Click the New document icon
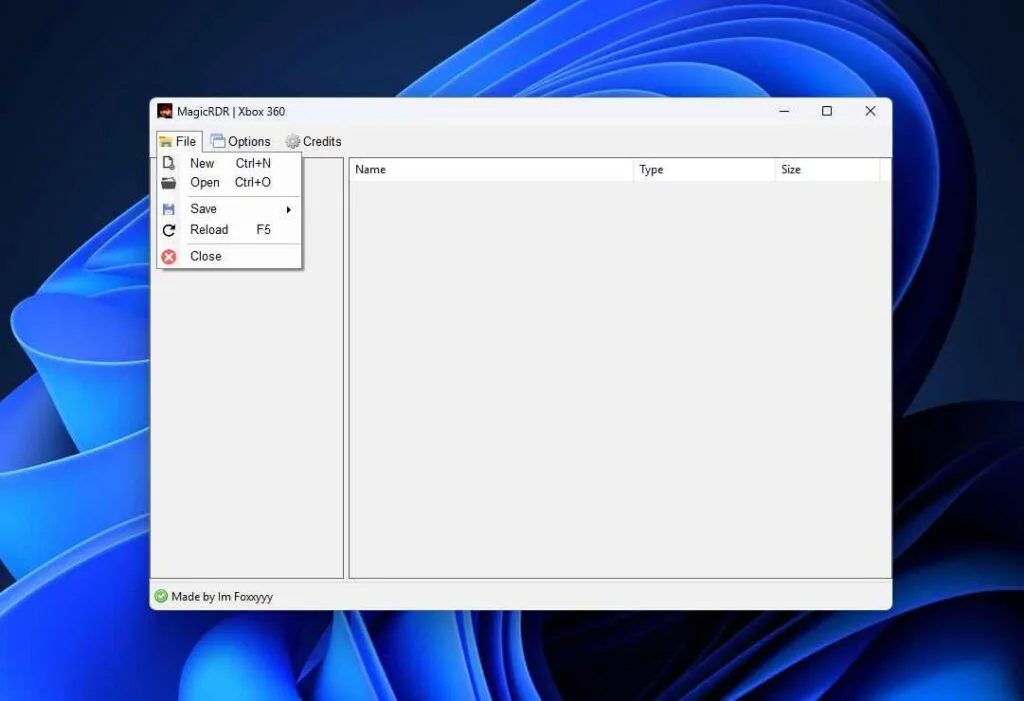The height and width of the screenshot is (701, 1024). pyautogui.click(x=168, y=163)
